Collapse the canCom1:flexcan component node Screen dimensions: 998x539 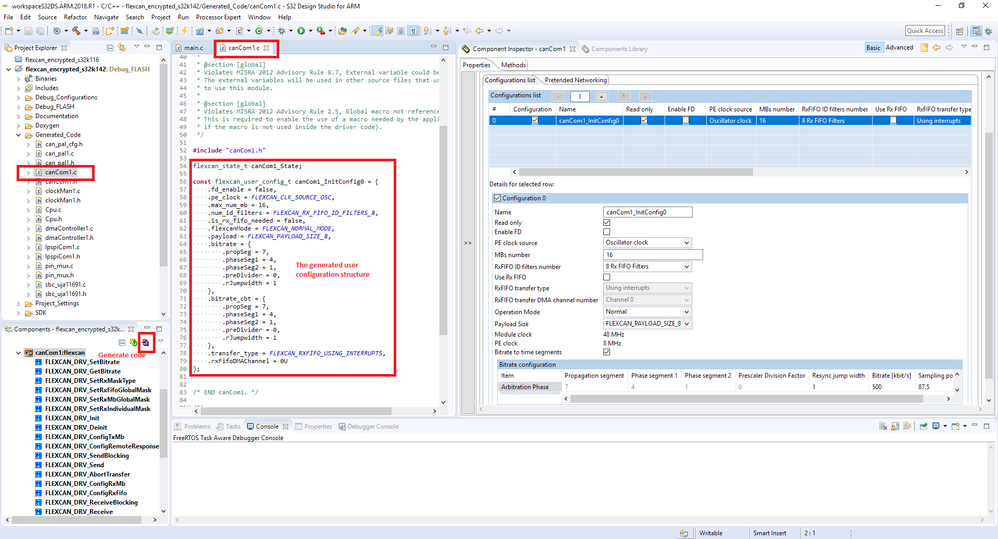point(18,353)
